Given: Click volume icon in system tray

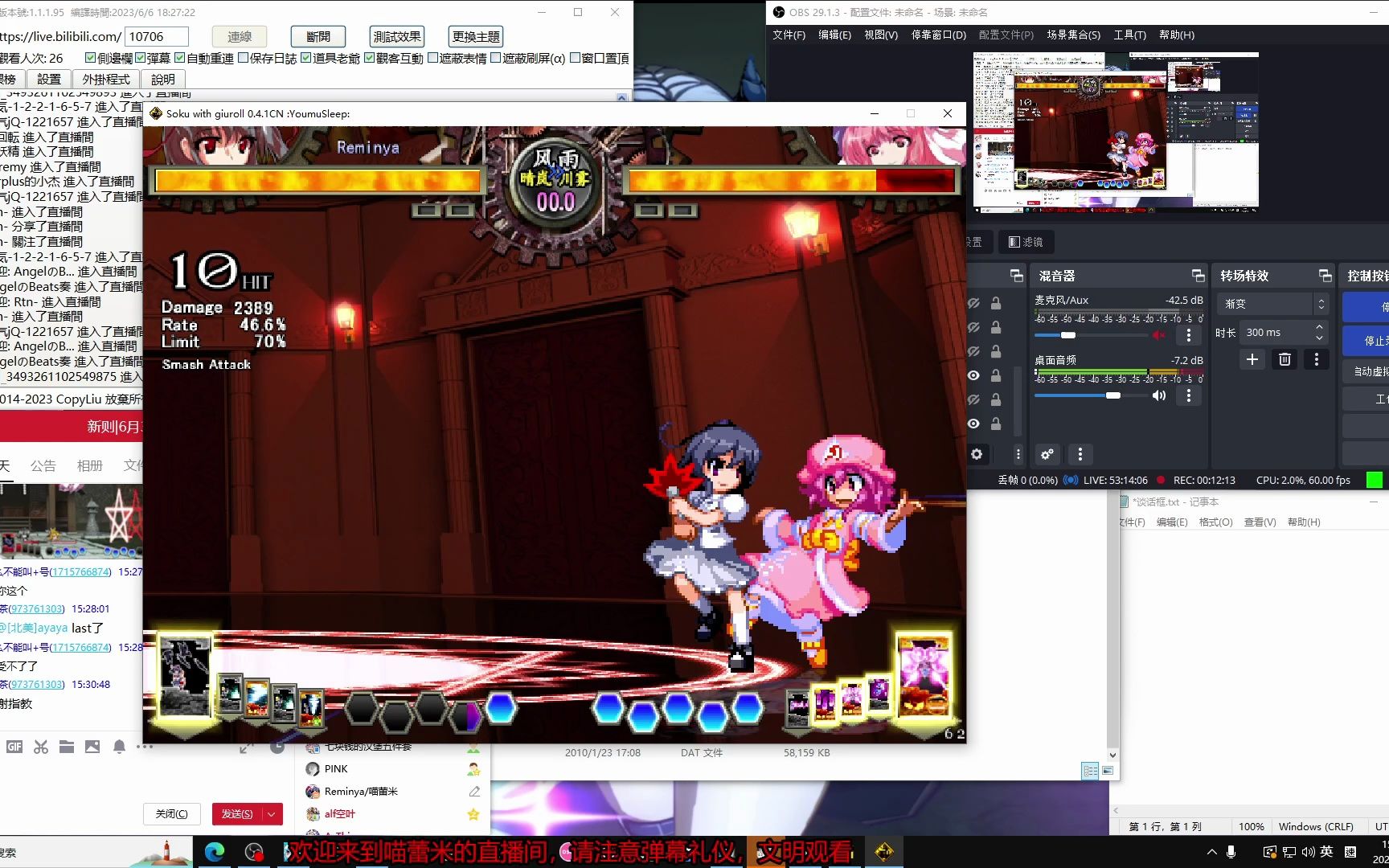Looking at the screenshot, I should 1307,852.
